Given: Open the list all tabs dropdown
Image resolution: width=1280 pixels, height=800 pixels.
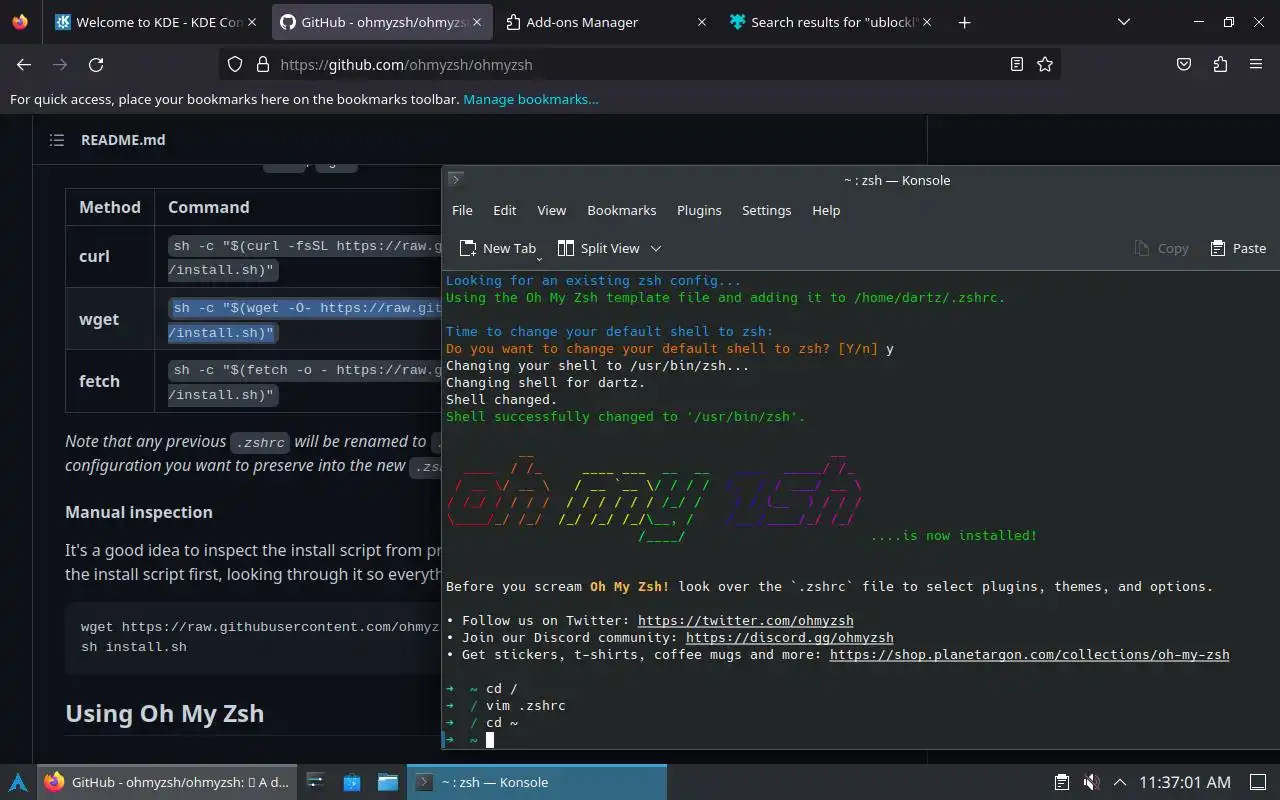Looking at the screenshot, I should (x=1124, y=22).
